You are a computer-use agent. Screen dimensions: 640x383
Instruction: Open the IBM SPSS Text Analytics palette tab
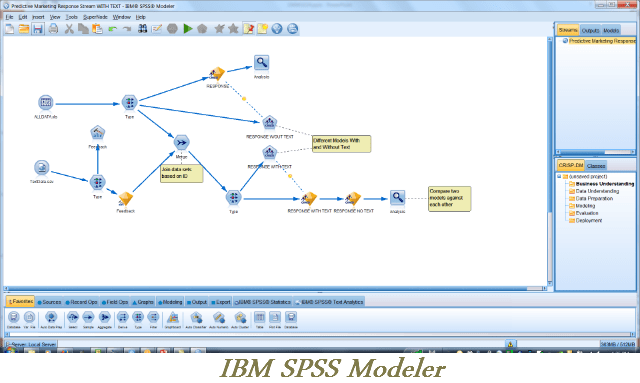point(329,302)
